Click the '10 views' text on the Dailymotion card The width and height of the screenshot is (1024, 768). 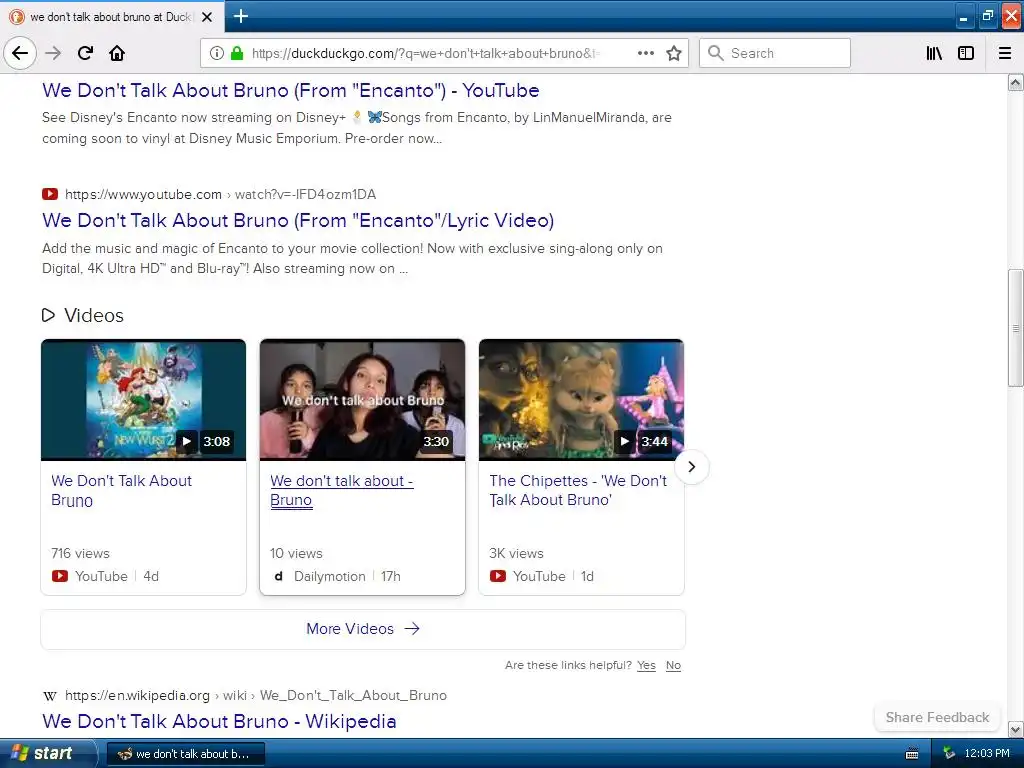point(296,553)
